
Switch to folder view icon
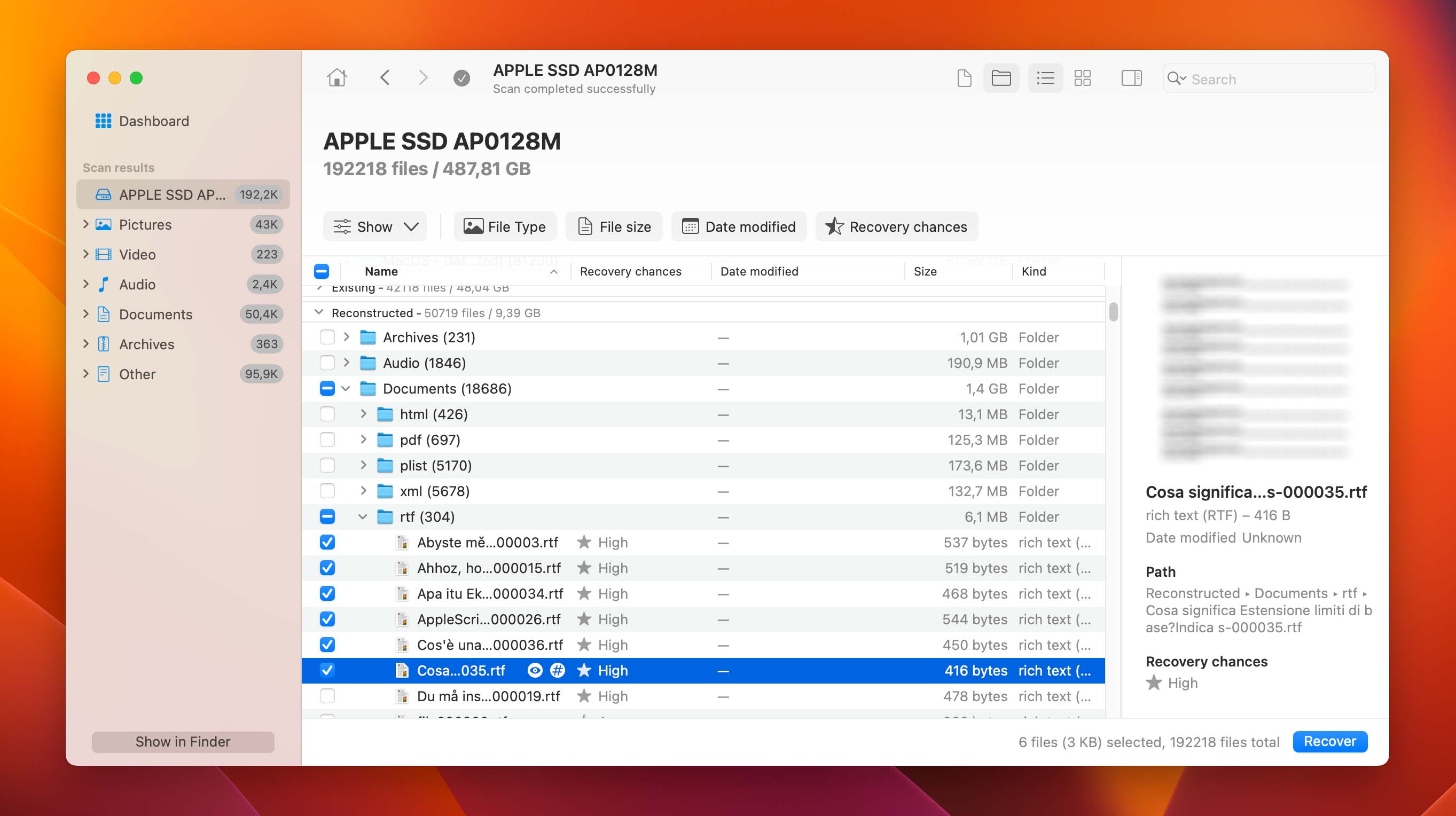click(x=1001, y=78)
